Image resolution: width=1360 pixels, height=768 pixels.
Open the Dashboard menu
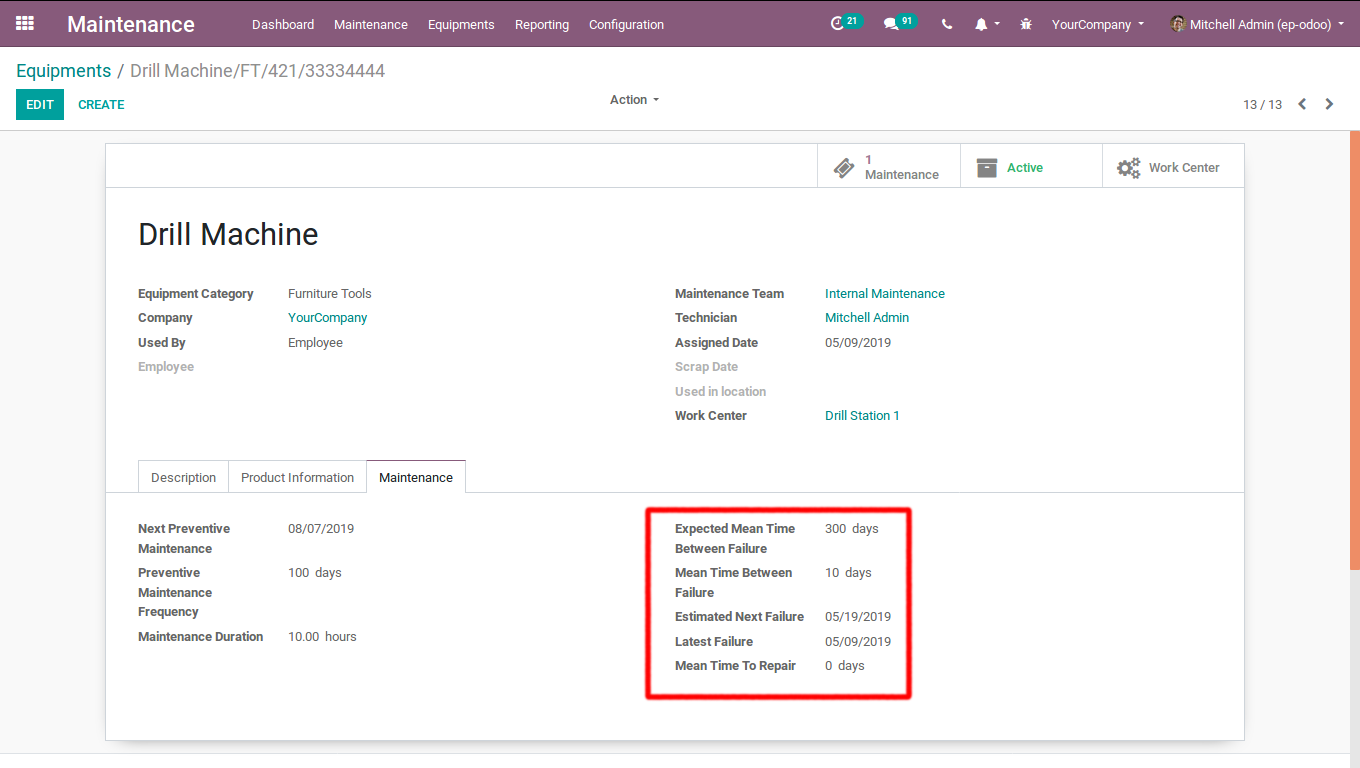click(283, 24)
